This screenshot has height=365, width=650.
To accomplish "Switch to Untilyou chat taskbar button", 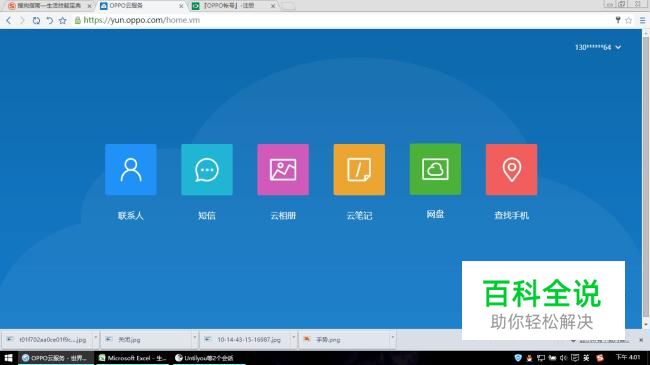I will click(x=209, y=358).
